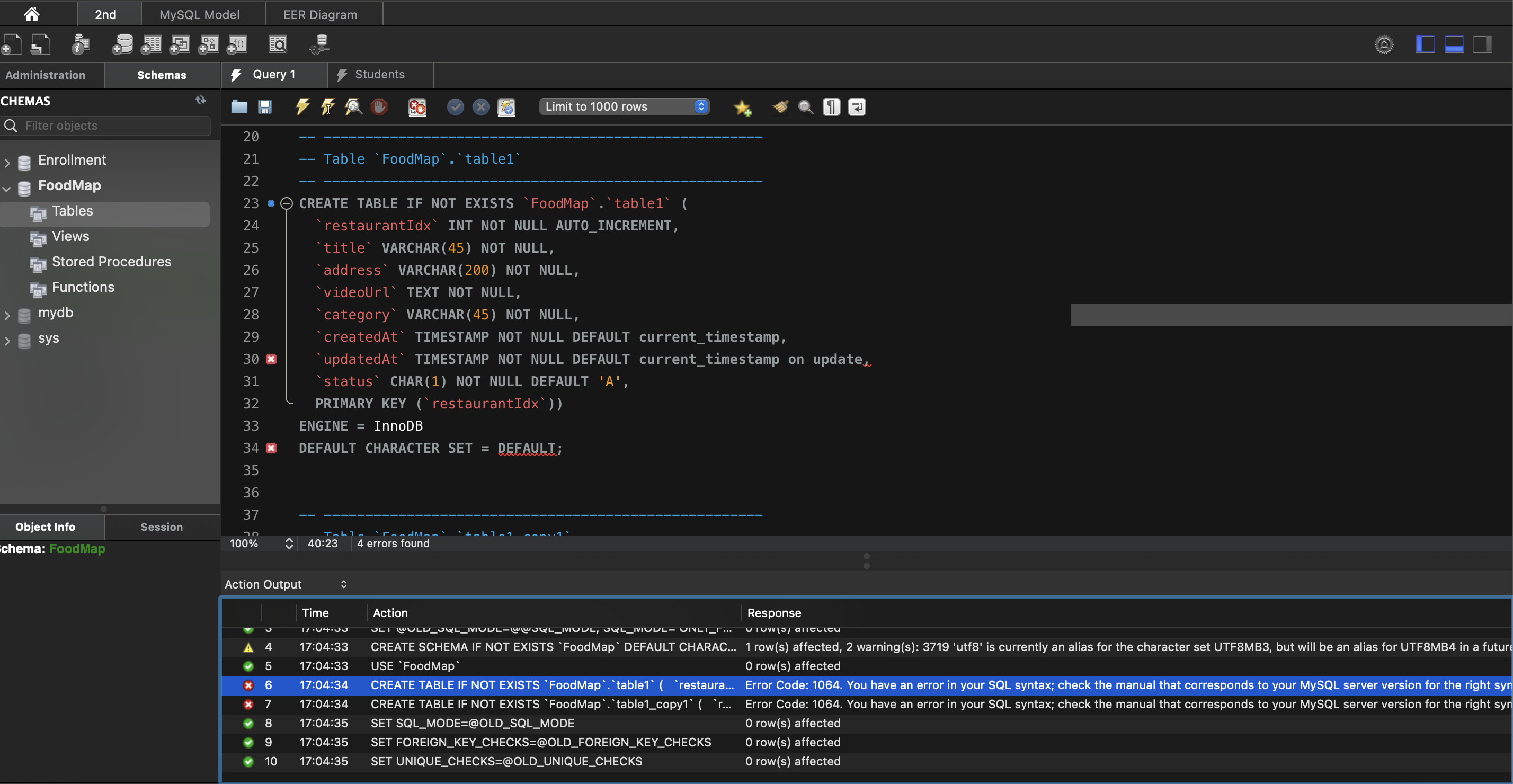Viewport: 1513px width, 784px height.
Task: Switch to the Query 1 editor tab
Action: point(274,75)
